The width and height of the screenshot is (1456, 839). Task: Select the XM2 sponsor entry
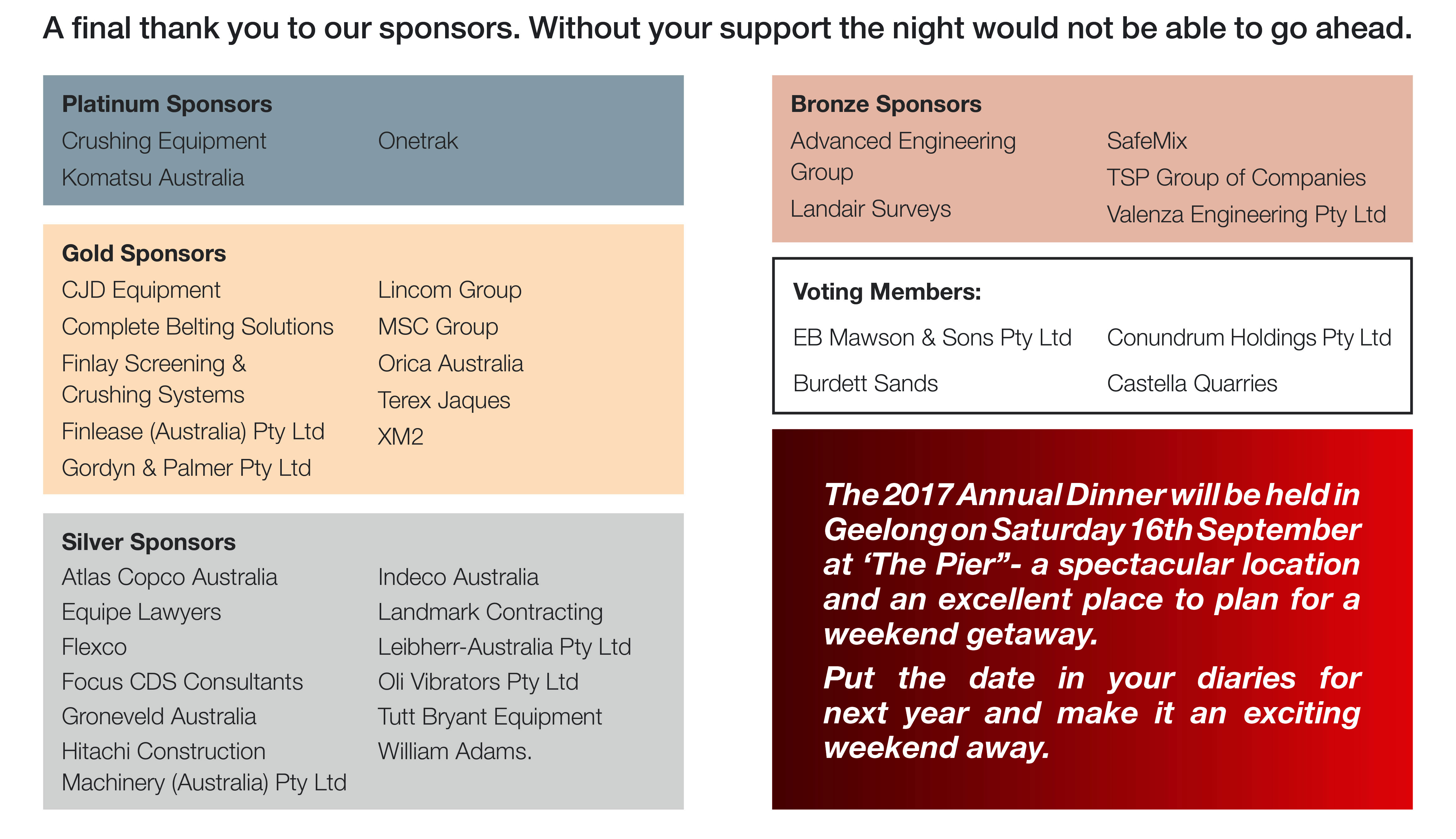click(400, 437)
